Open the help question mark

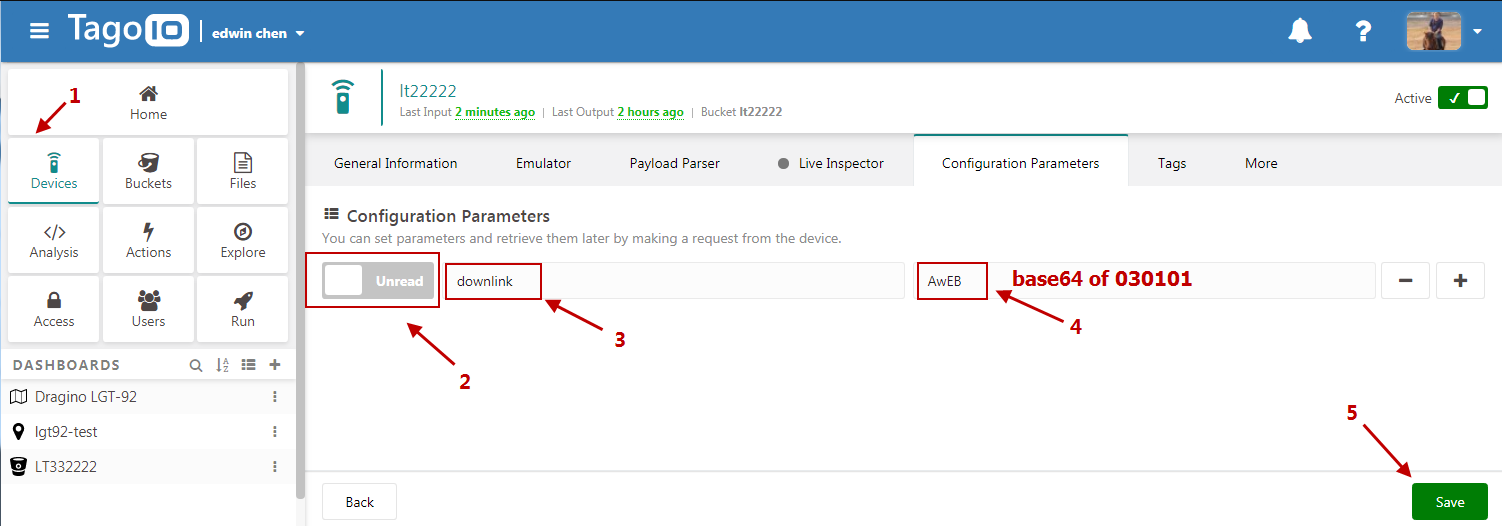pos(1363,31)
